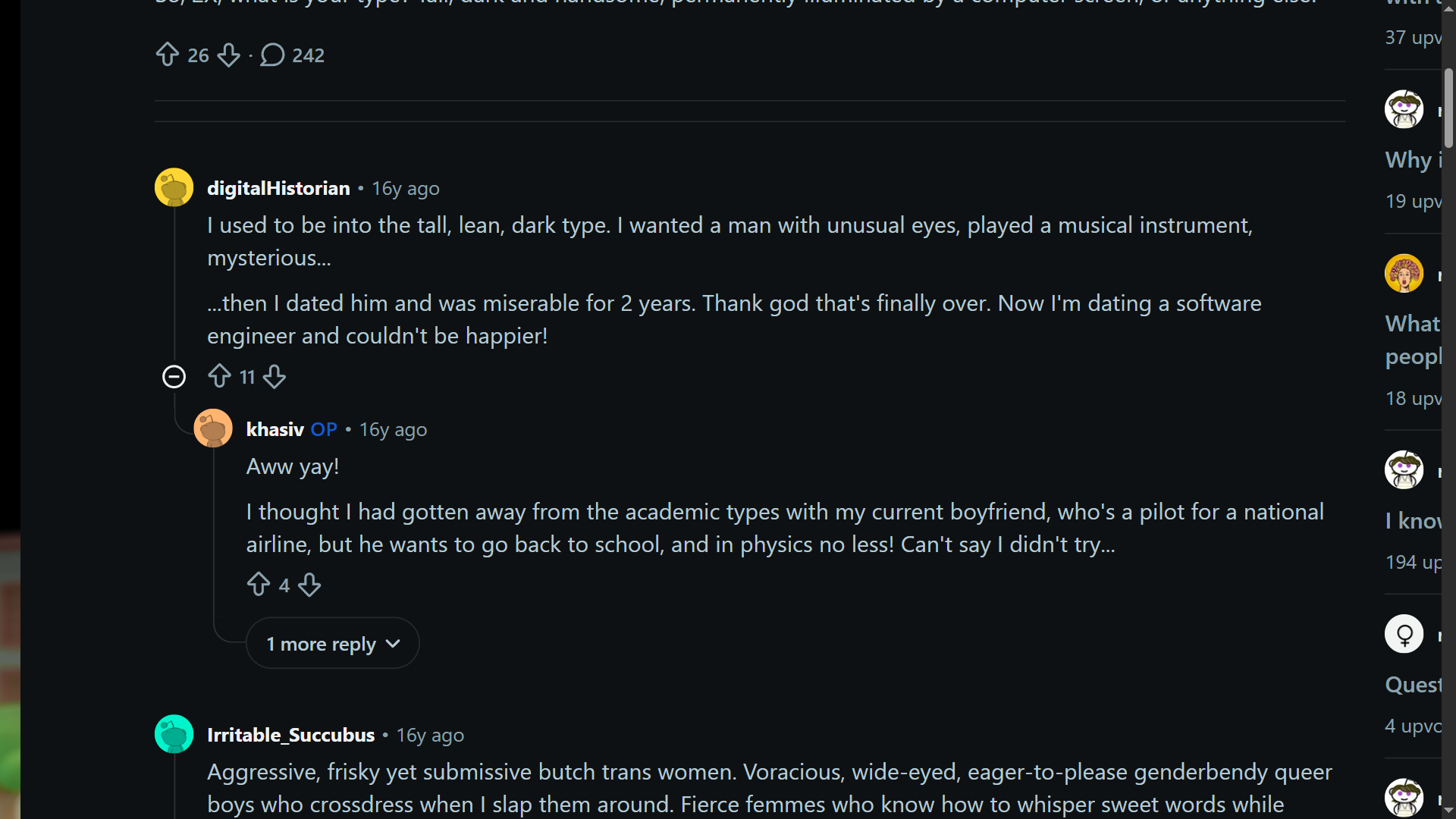Open digitalHistorian's profile link
Image resolution: width=1456 pixels, height=819 pixels.
pos(278,188)
